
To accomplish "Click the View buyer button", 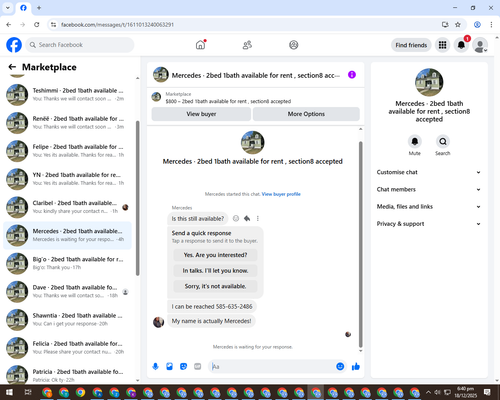I will tap(201, 114).
